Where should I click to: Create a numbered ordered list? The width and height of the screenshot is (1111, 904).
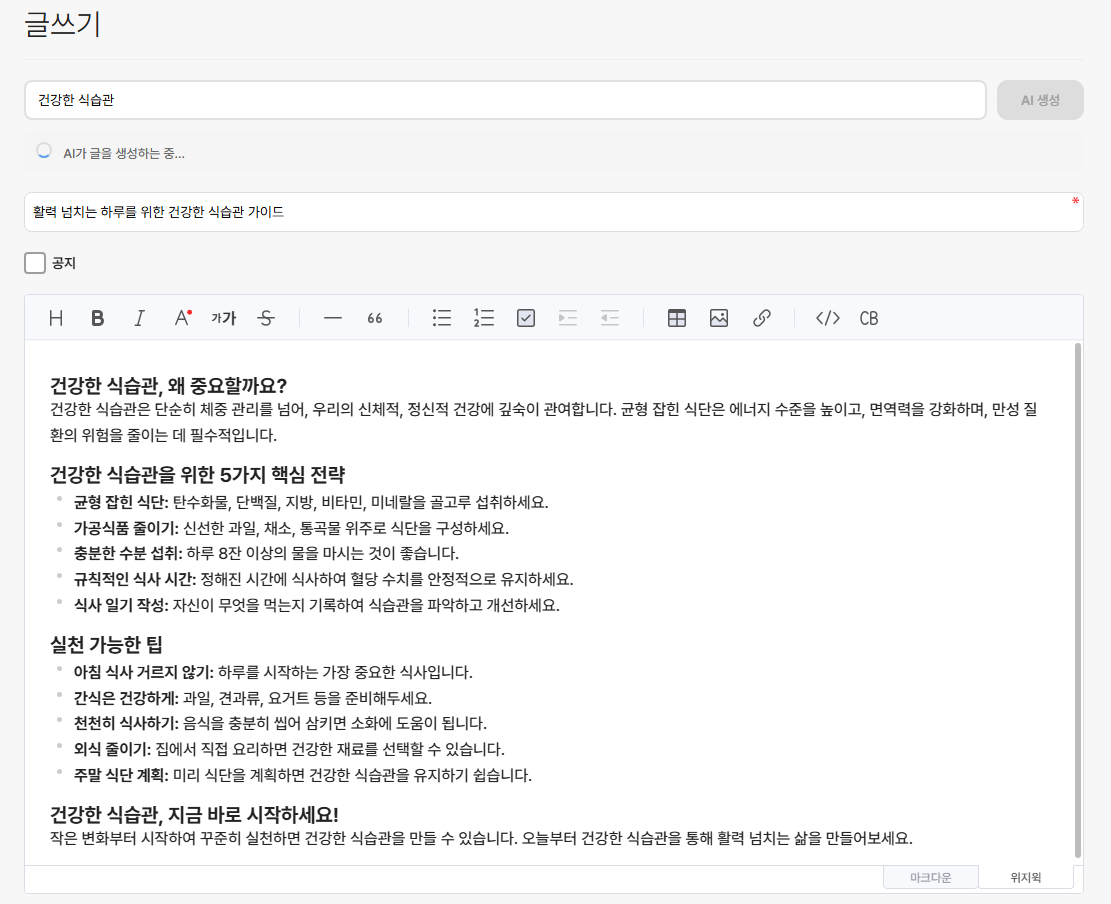(484, 318)
